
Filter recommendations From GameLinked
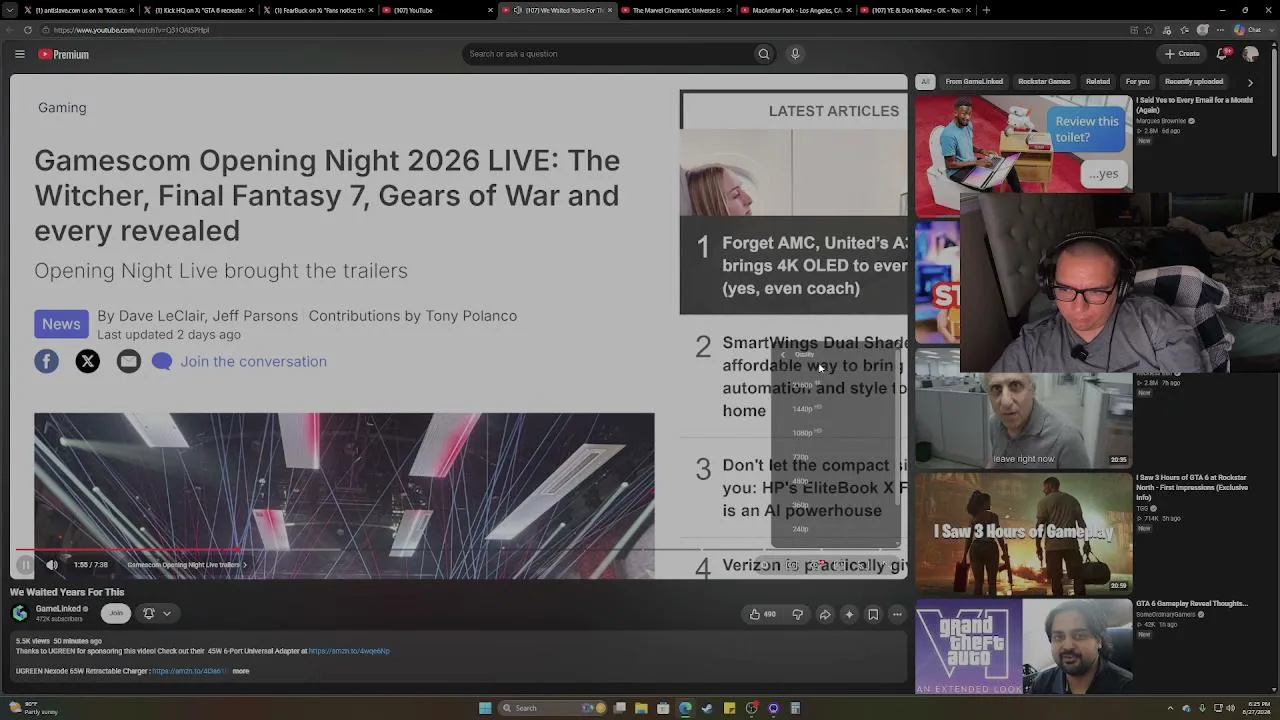pos(974,82)
